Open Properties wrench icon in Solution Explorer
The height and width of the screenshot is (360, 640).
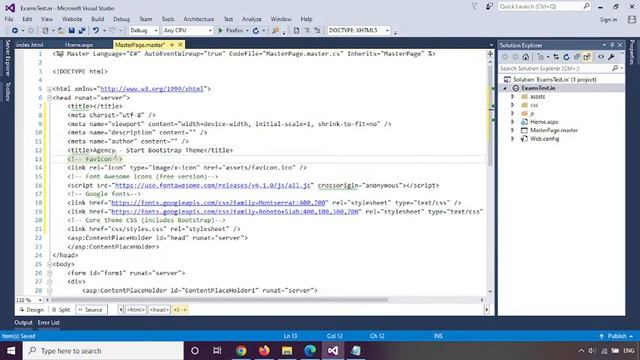pyautogui.click(x=611, y=57)
